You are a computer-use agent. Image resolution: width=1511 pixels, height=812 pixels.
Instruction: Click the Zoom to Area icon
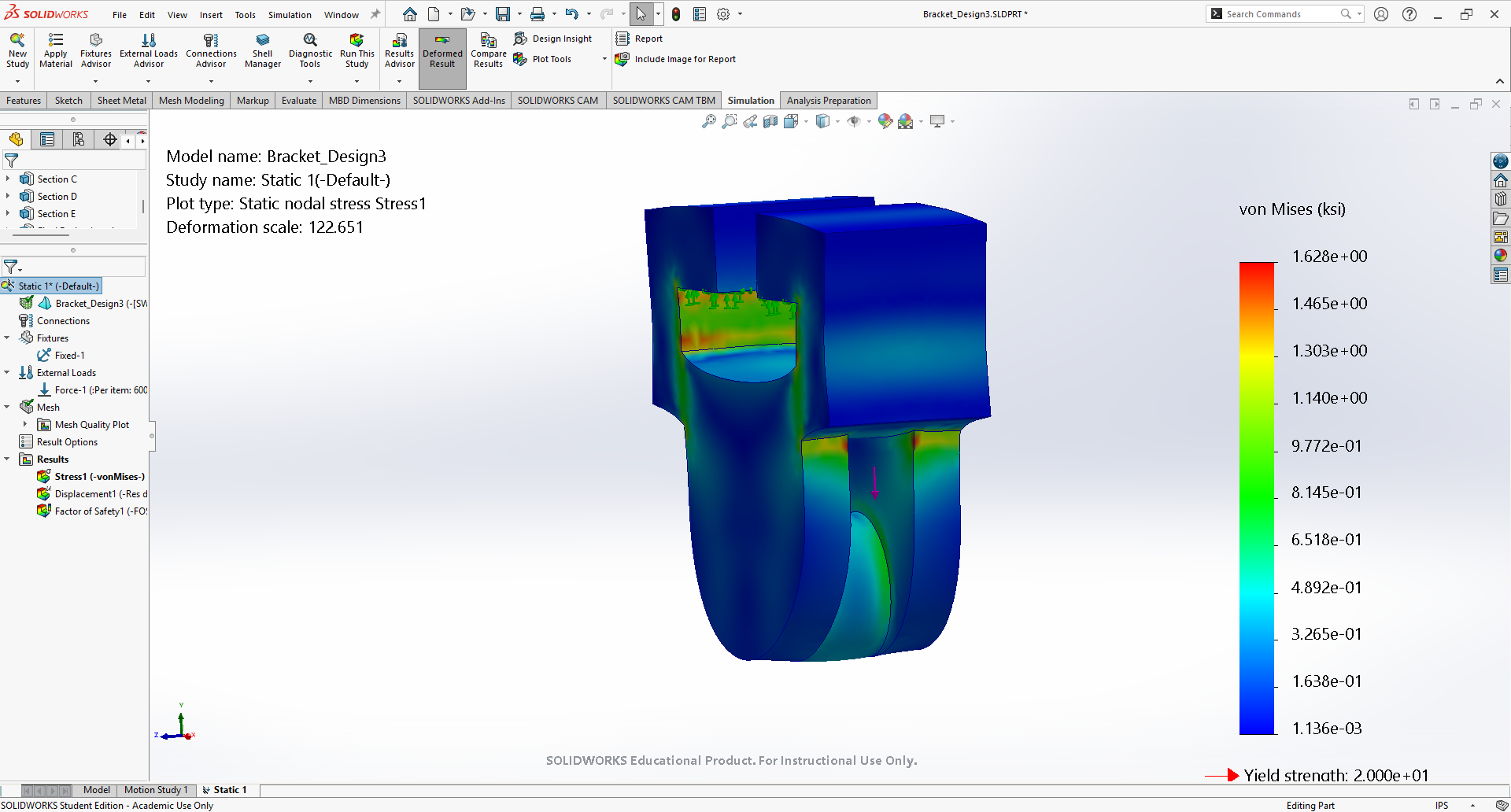click(x=730, y=121)
